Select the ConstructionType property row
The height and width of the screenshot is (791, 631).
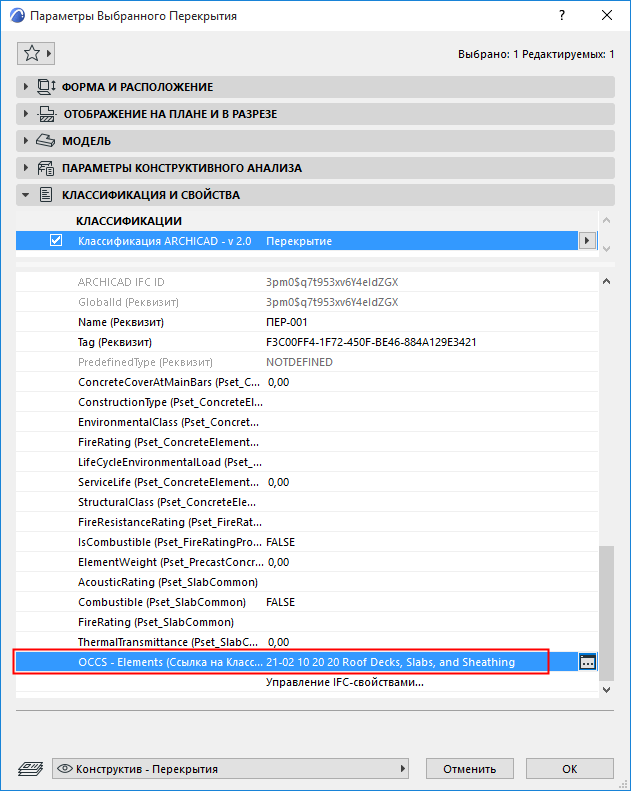coord(307,402)
